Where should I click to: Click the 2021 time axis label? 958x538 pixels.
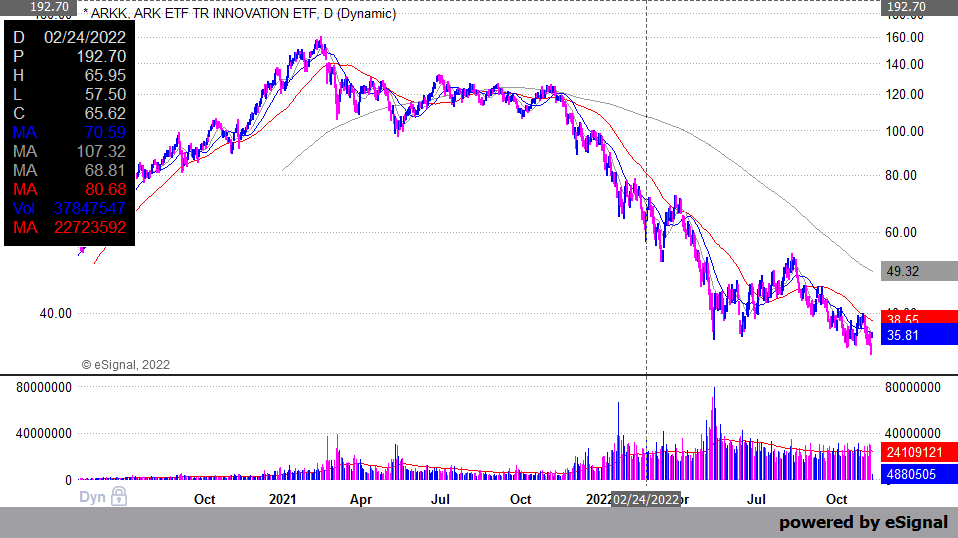[x=282, y=500]
